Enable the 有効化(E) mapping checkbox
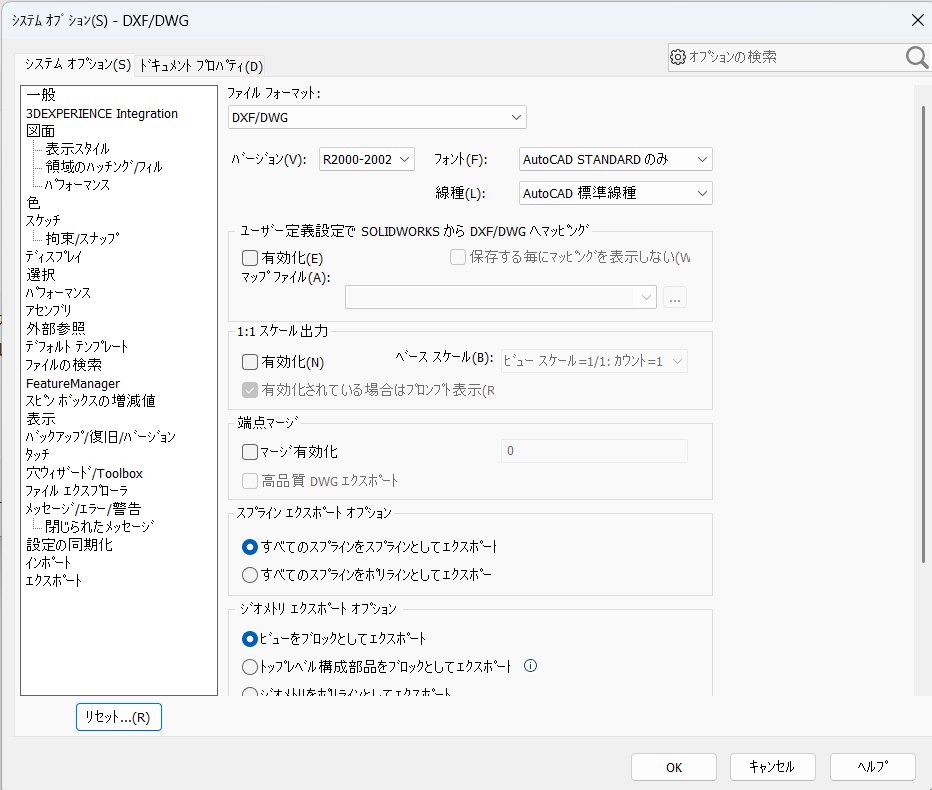The height and width of the screenshot is (790, 932). 250,258
